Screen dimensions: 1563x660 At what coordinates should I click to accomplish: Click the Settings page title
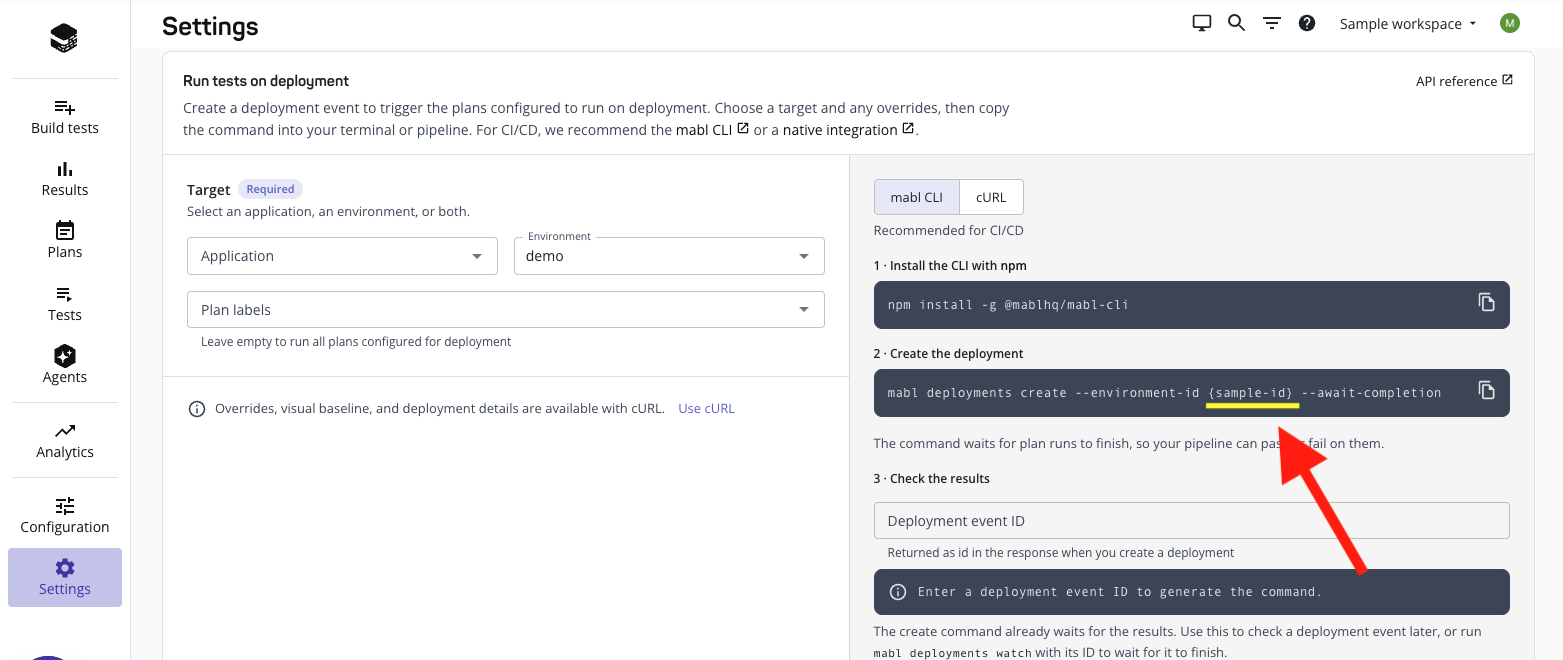[x=210, y=27]
